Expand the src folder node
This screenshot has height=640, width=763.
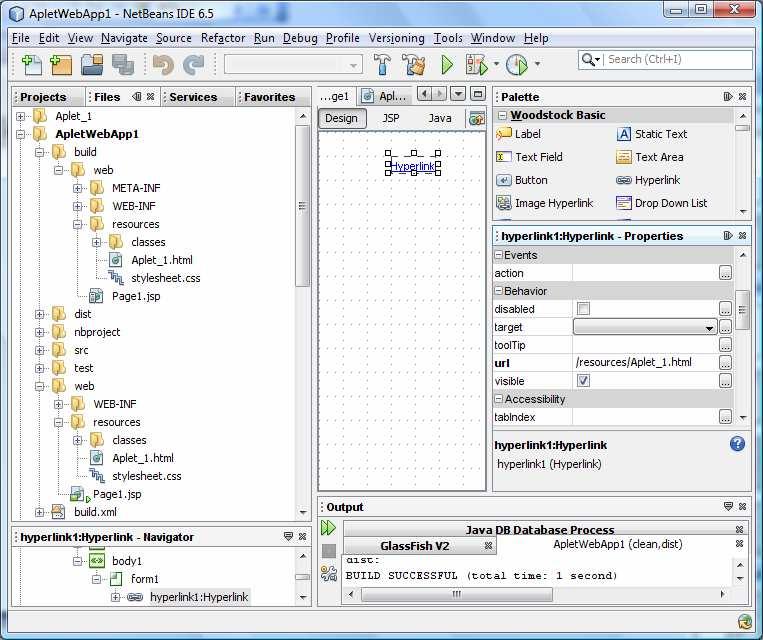coord(39,350)
